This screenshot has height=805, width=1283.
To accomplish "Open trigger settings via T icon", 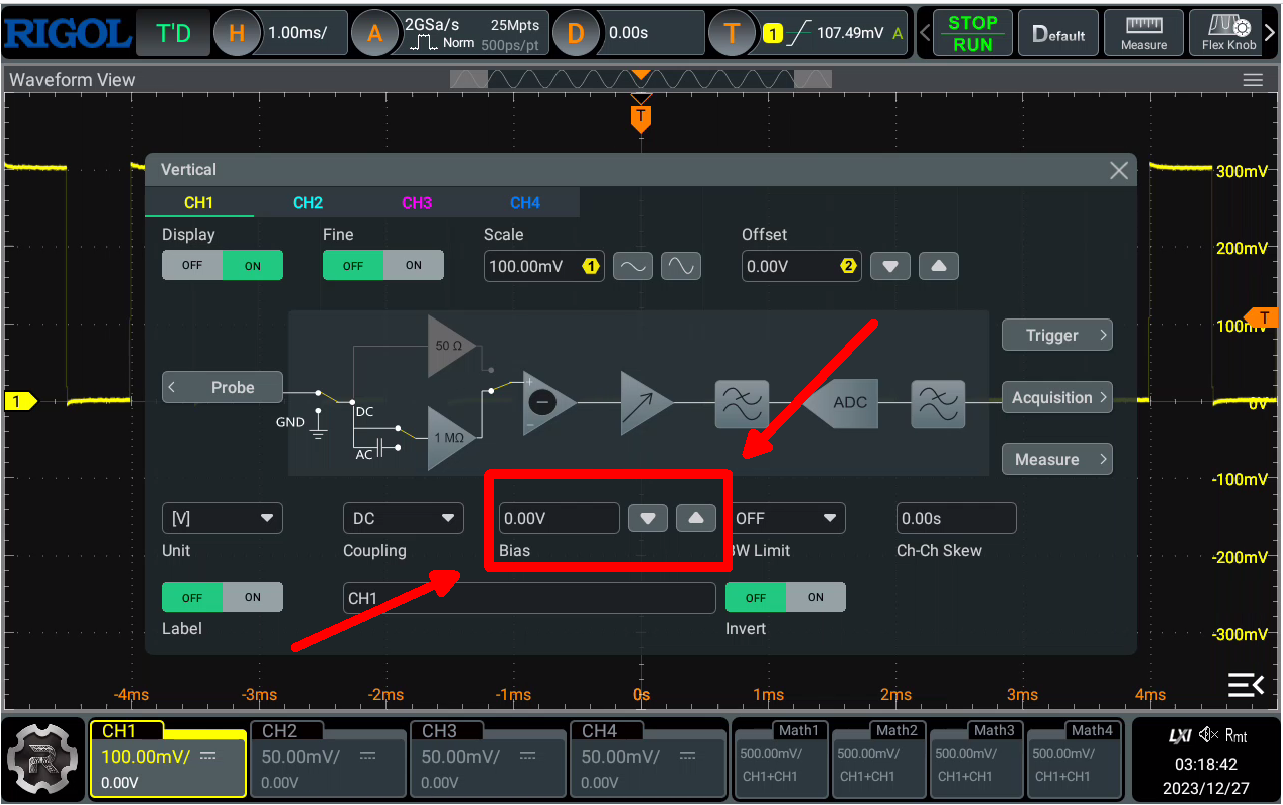I will point(732,33).
